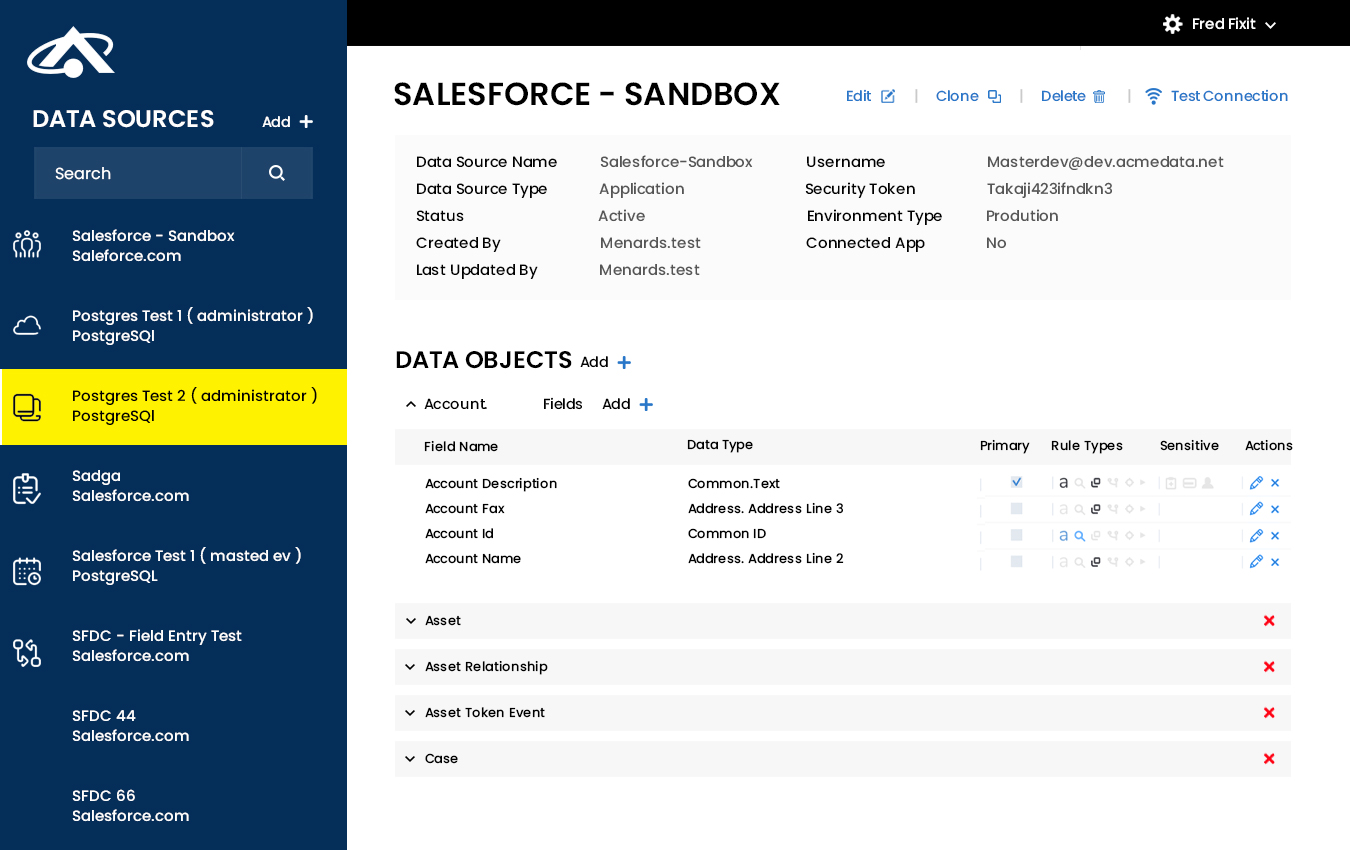Click the Rule Types column header
Screen dimensions: 1350x850
click(x=1087, y=446)
